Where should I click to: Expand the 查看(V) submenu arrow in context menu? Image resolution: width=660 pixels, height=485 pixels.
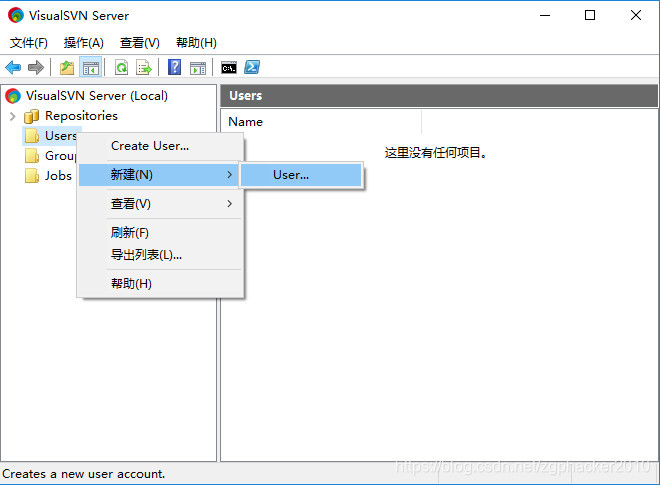click(229, 203)
